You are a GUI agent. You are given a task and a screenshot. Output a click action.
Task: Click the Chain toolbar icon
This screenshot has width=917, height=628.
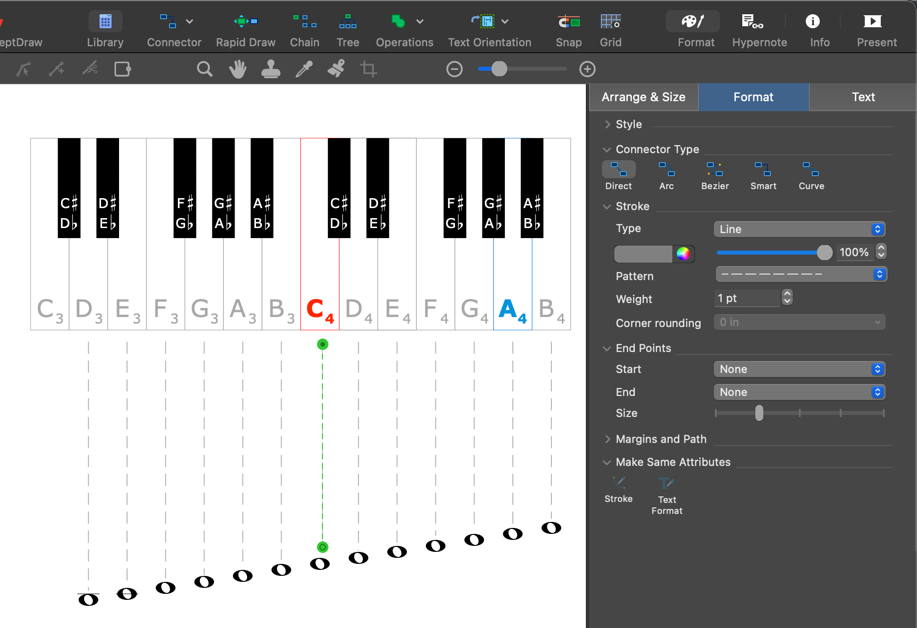[305, 22]
